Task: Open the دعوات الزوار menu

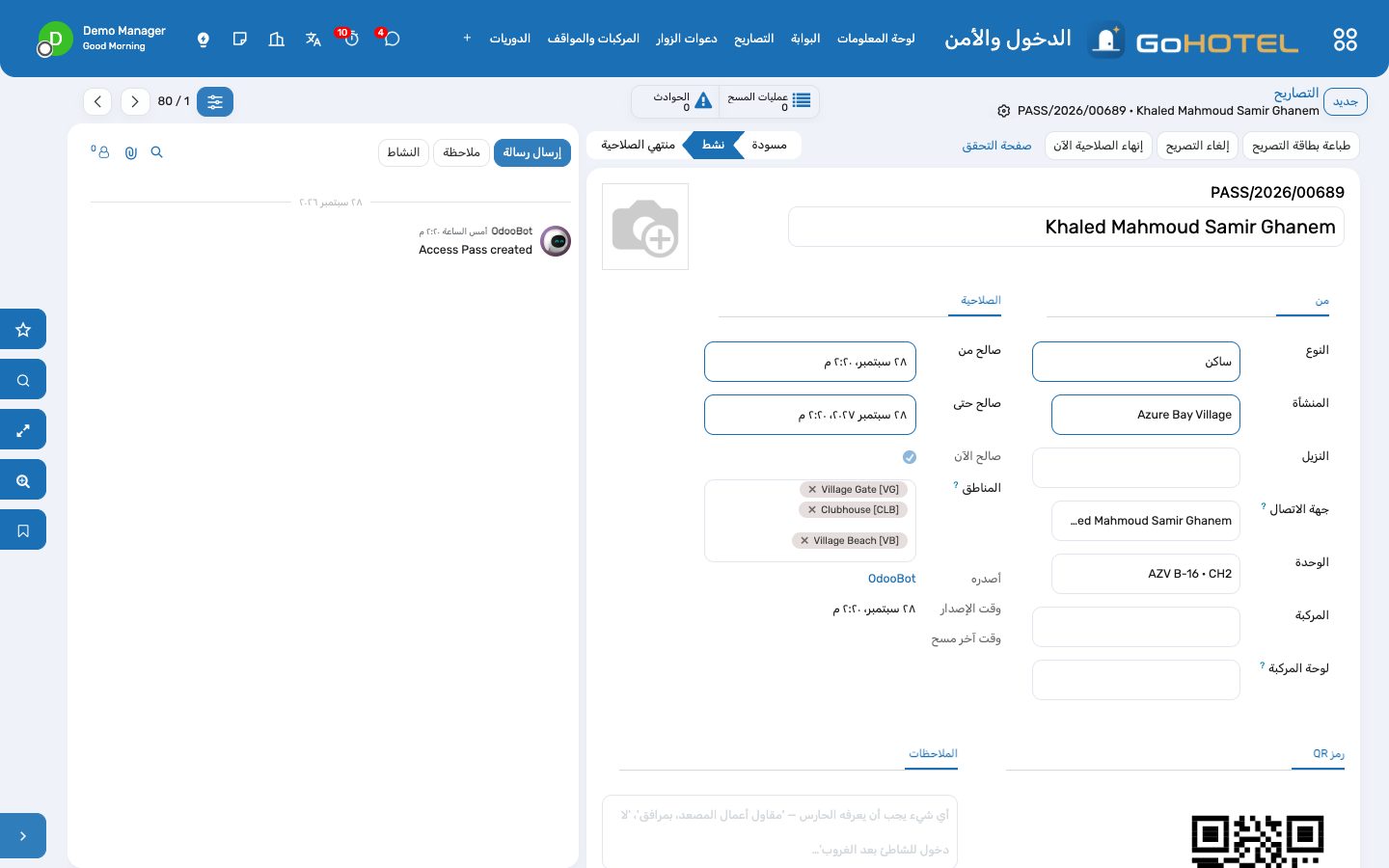Action: [687, 39]
